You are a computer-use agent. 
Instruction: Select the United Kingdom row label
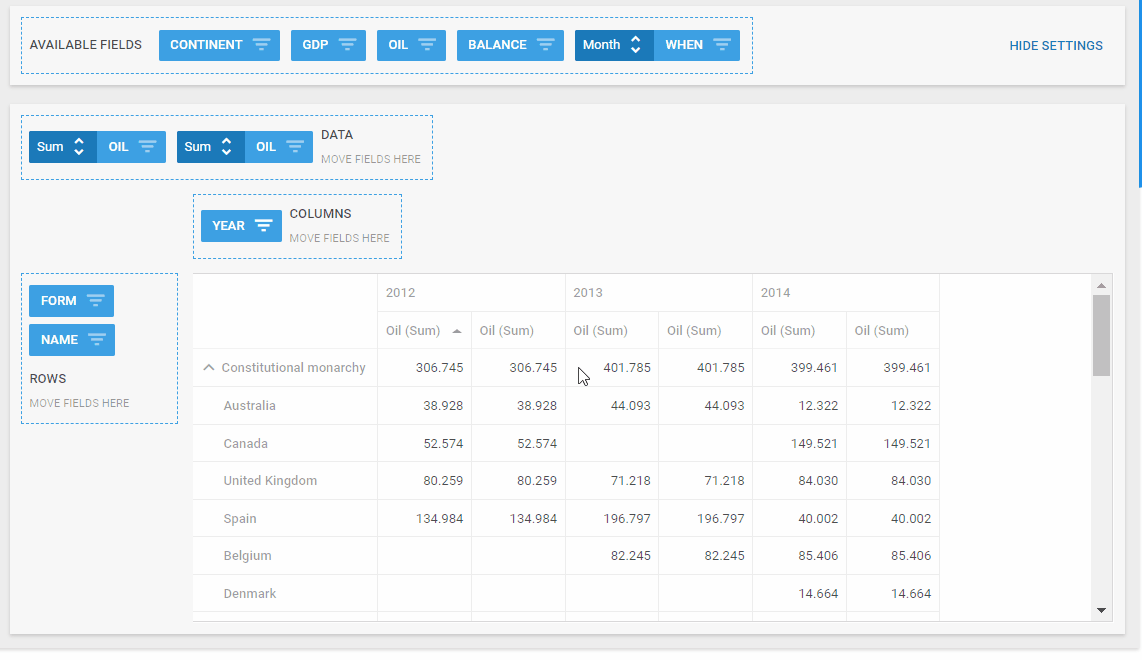(270, 481)
